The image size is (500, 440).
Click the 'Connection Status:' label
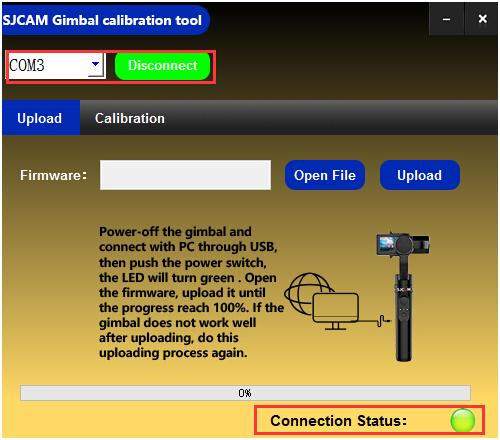click(338, 421)
